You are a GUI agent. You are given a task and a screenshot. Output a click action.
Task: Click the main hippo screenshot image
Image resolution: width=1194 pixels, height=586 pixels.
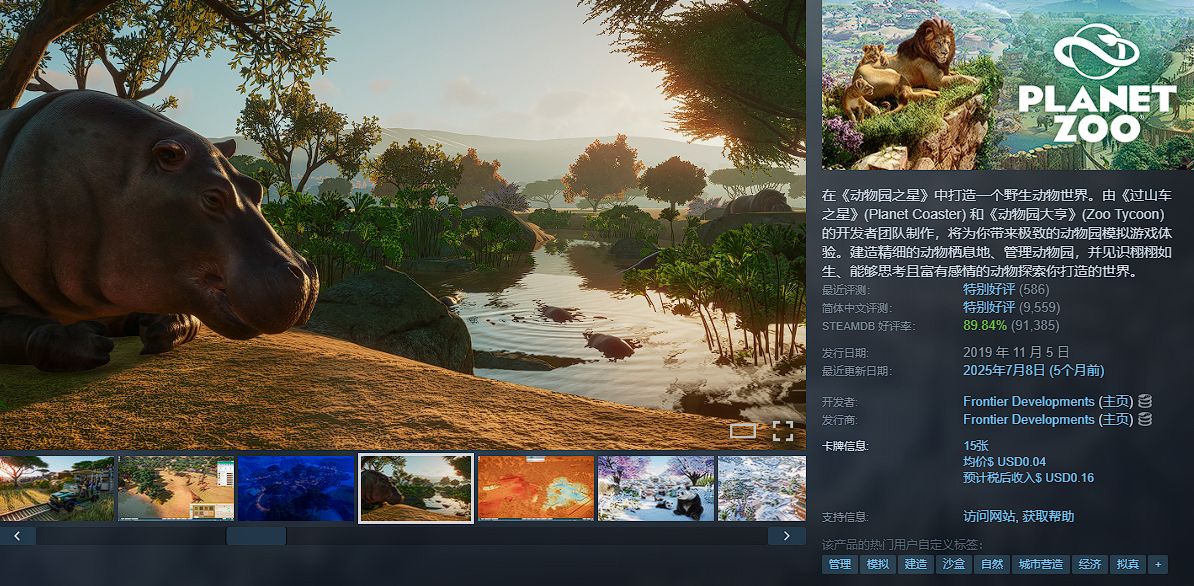click(x=403, y=225)
